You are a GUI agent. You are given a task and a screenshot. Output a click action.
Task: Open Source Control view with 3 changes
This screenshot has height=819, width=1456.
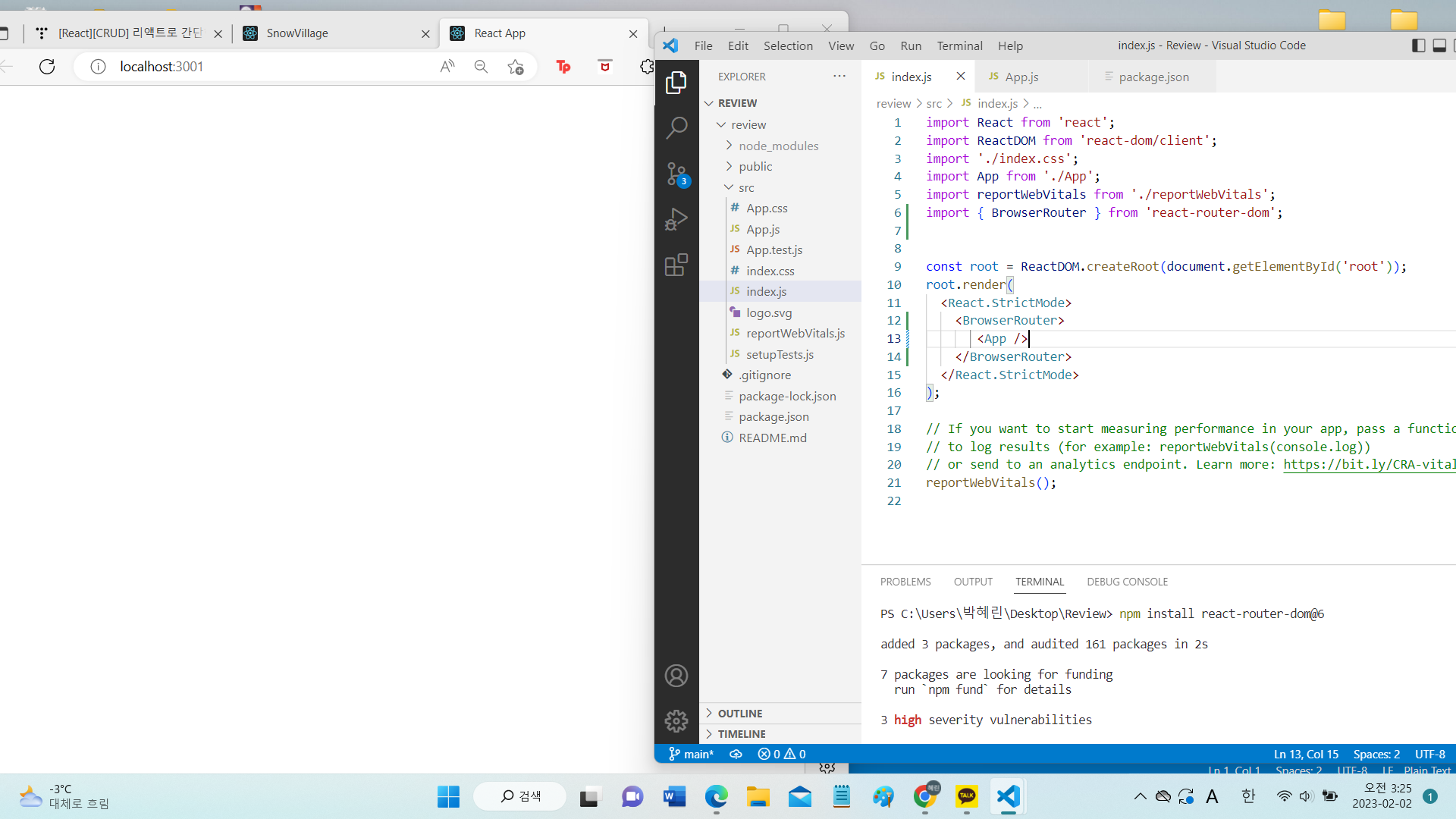tap(676, 174)
